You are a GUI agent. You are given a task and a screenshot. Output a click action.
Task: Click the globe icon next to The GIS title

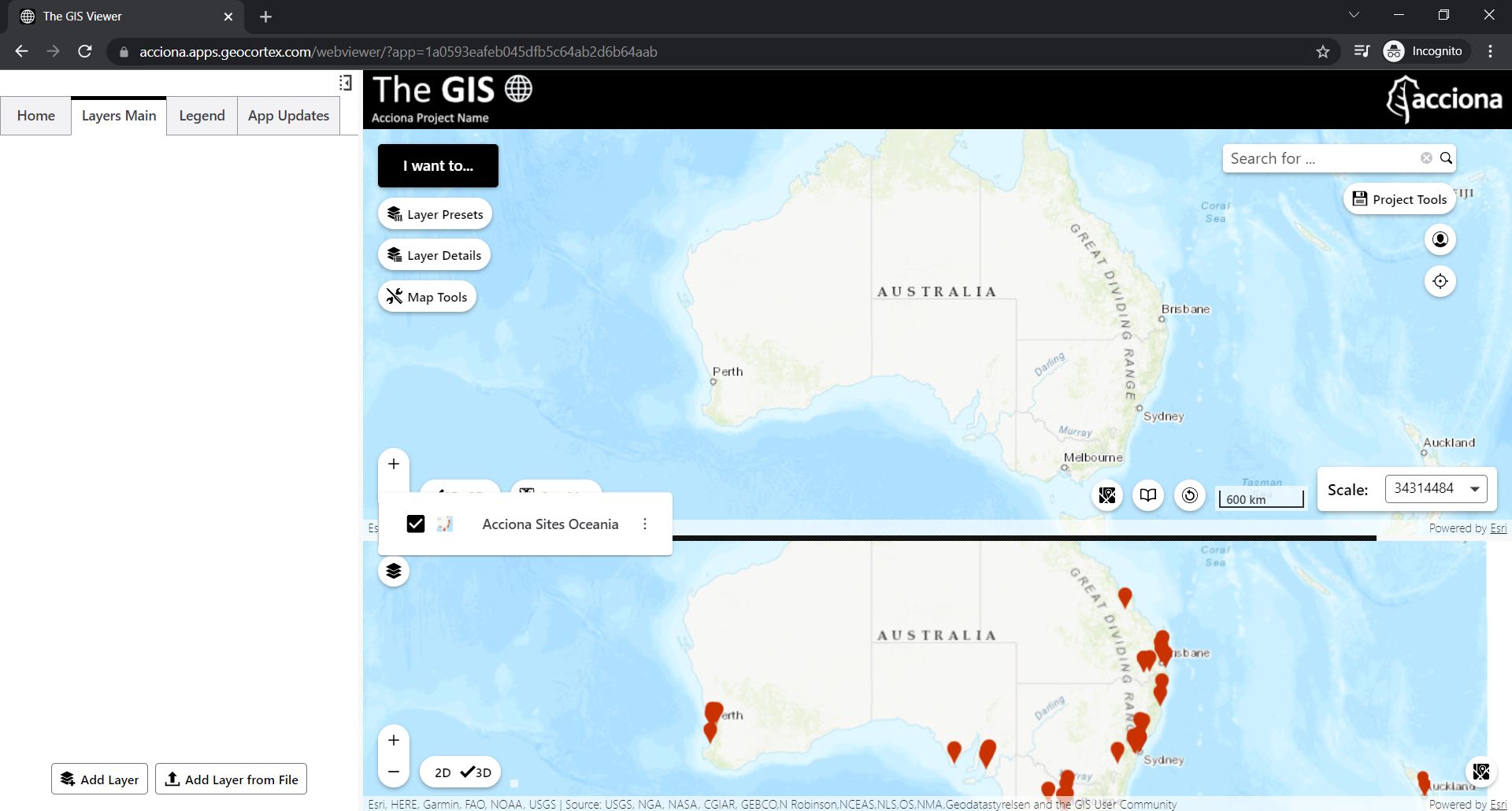coord(518,88)
